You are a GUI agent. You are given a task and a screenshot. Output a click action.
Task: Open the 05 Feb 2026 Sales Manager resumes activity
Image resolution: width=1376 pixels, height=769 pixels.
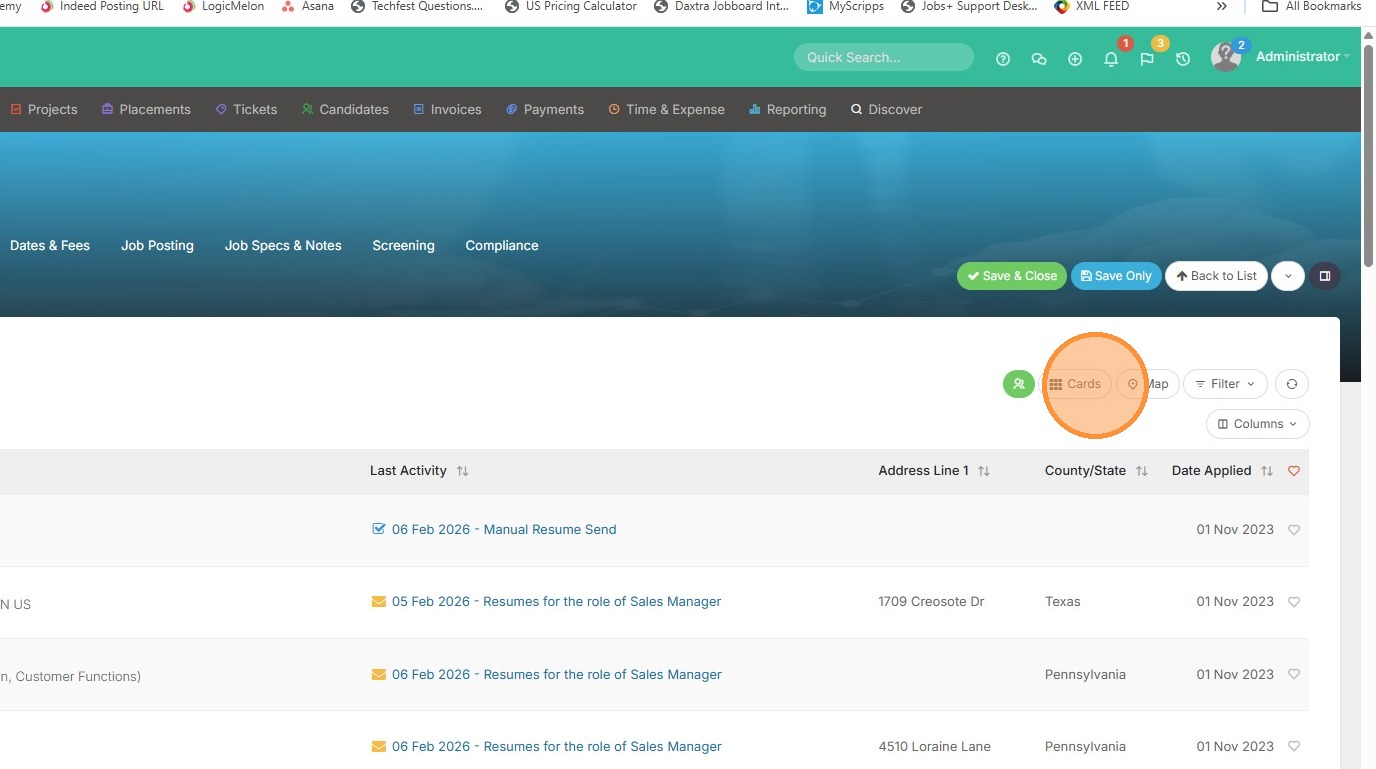(556, 602)
